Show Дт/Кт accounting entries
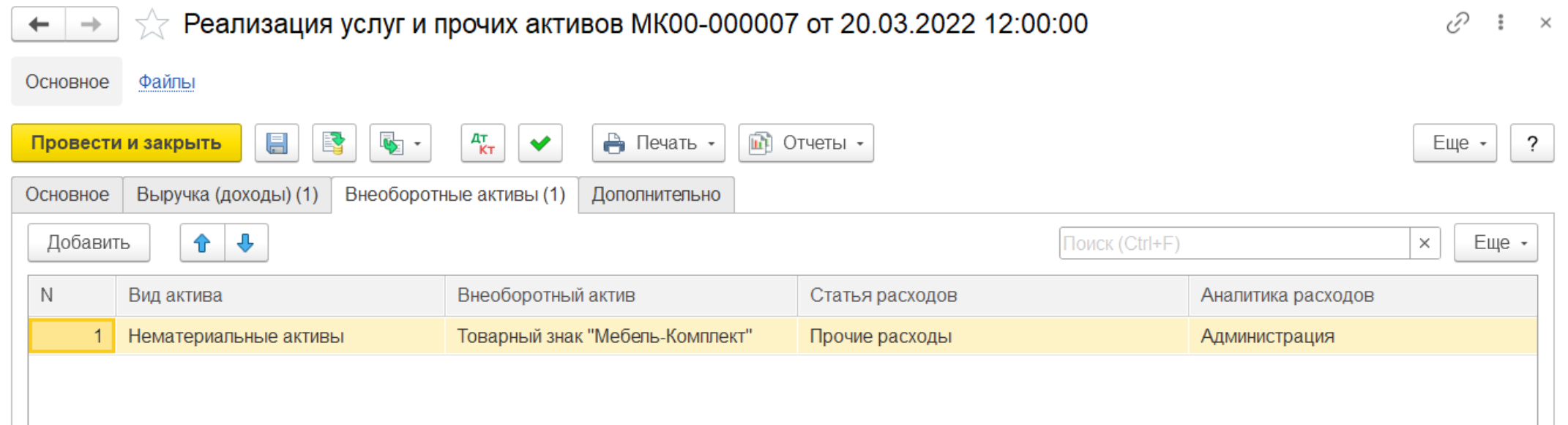Viewport: 1568px width, 425px height. coord(482,143)
